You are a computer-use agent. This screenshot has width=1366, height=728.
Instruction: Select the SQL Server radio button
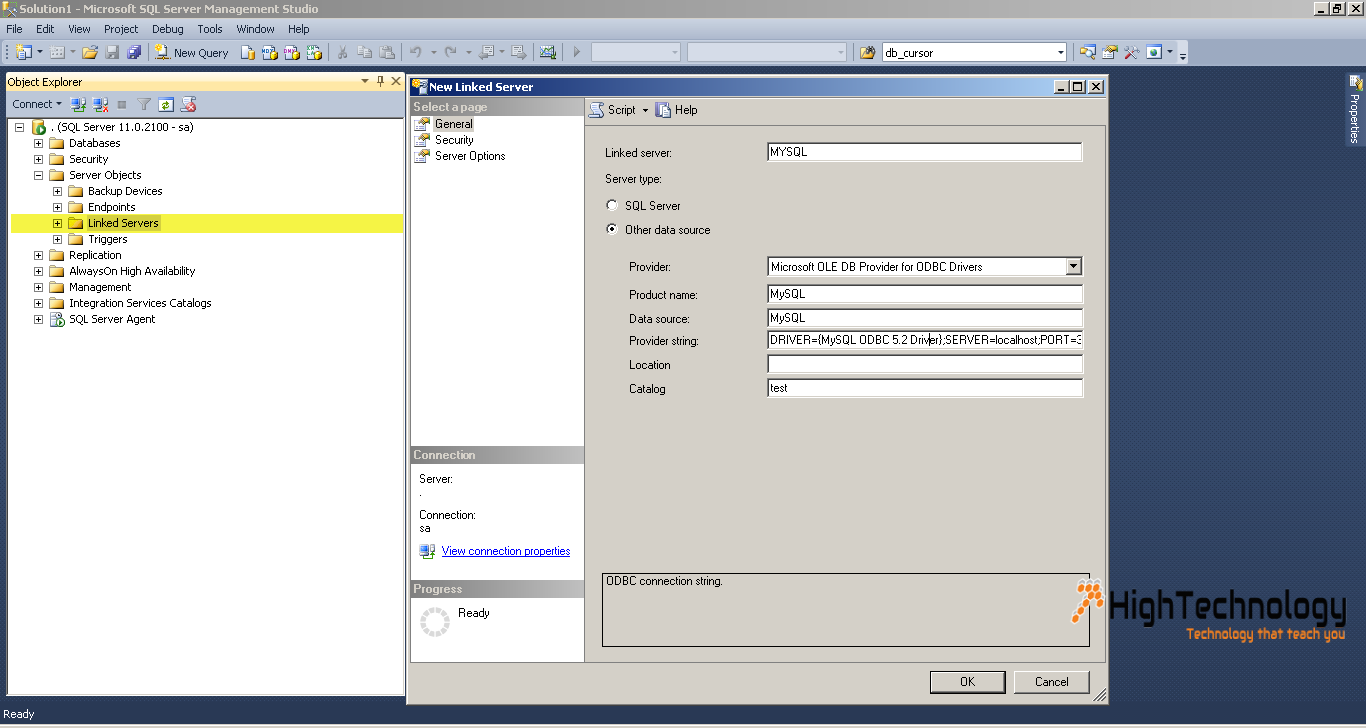click(x=613, y=206)
